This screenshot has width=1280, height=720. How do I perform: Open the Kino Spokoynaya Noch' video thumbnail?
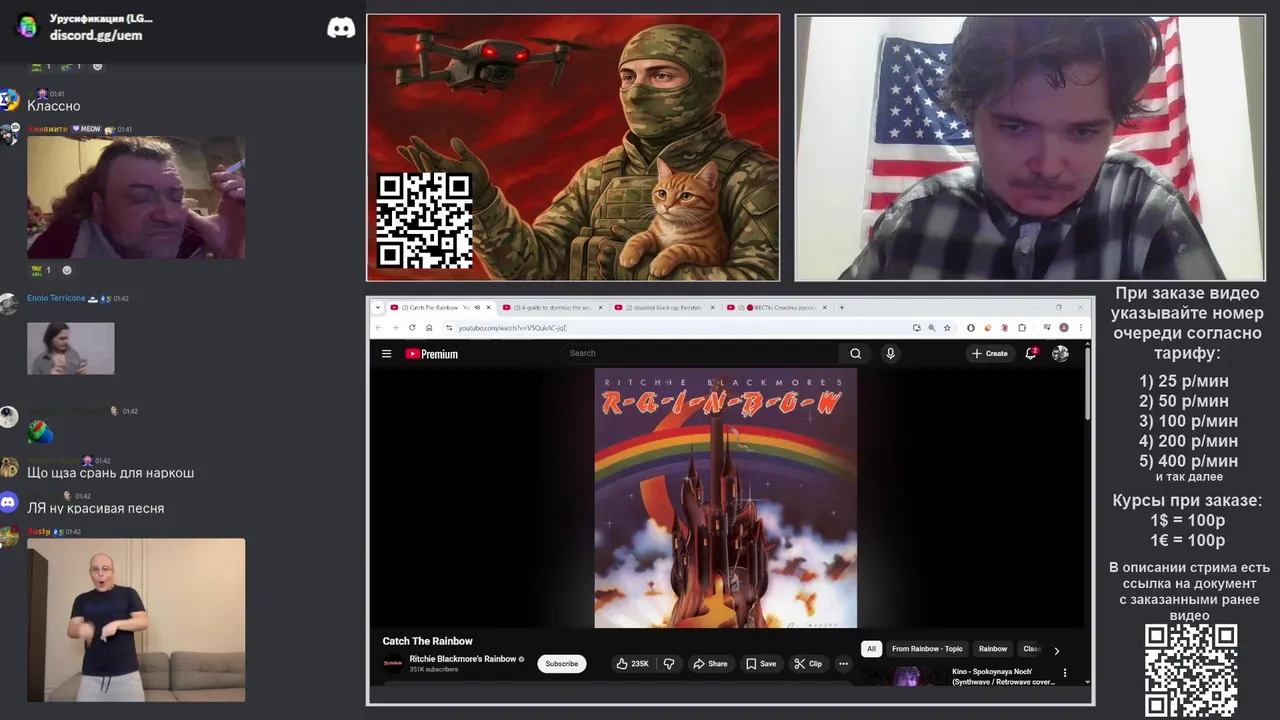tap(906, 676)
